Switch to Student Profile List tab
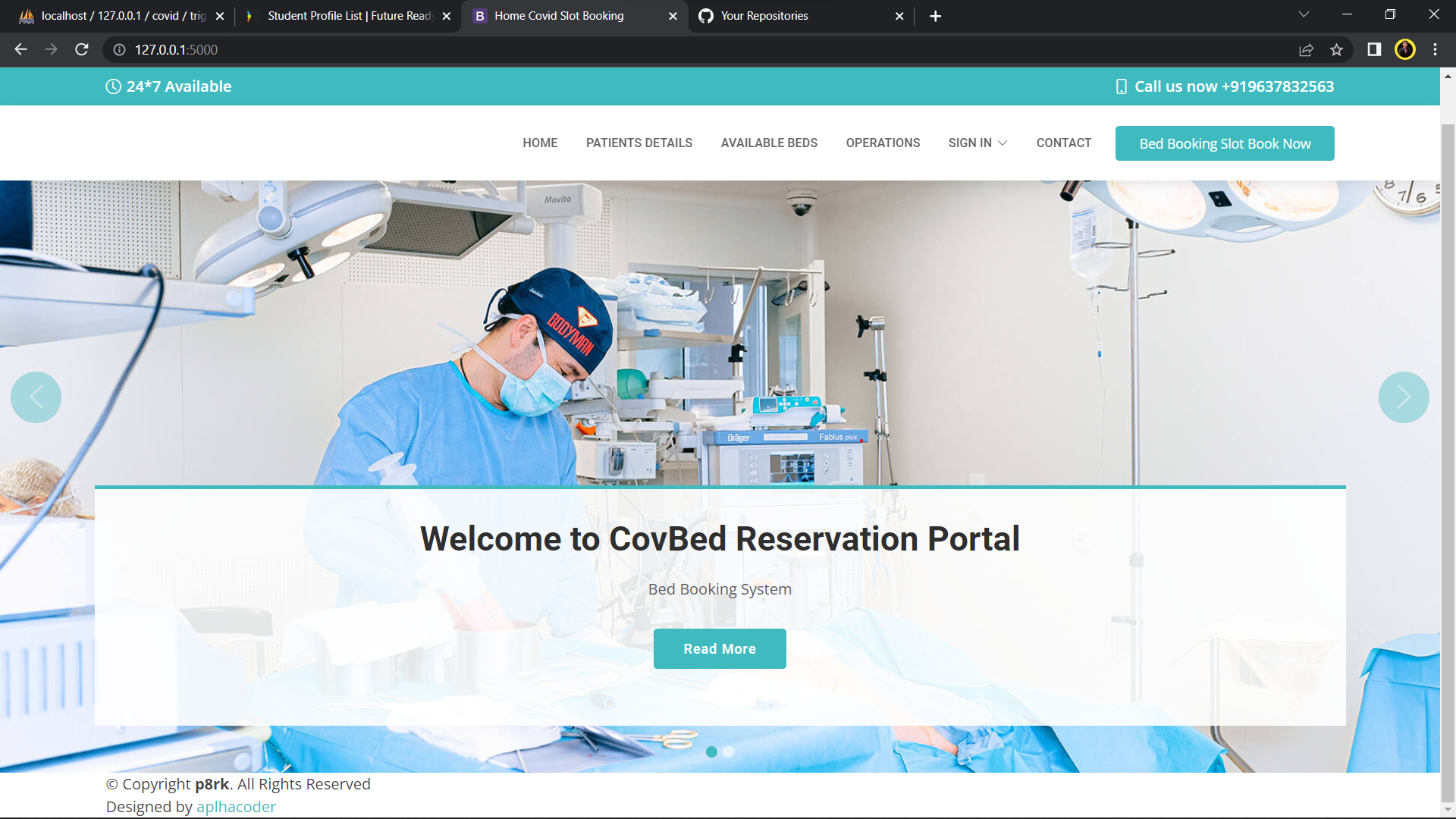The image size is (1456, 819). 349,16
